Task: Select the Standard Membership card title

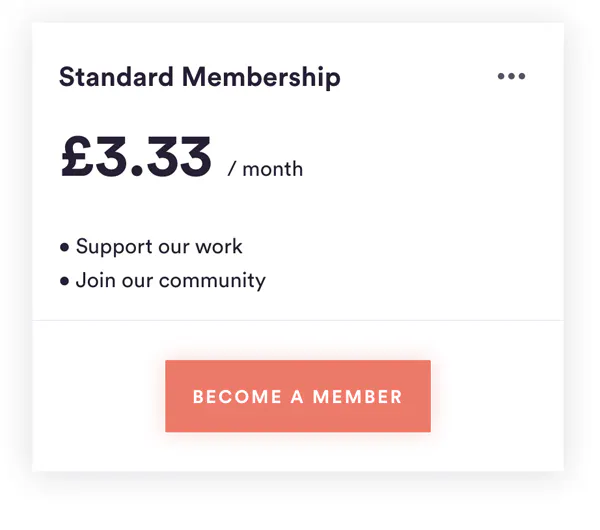Action: point(199,77)
